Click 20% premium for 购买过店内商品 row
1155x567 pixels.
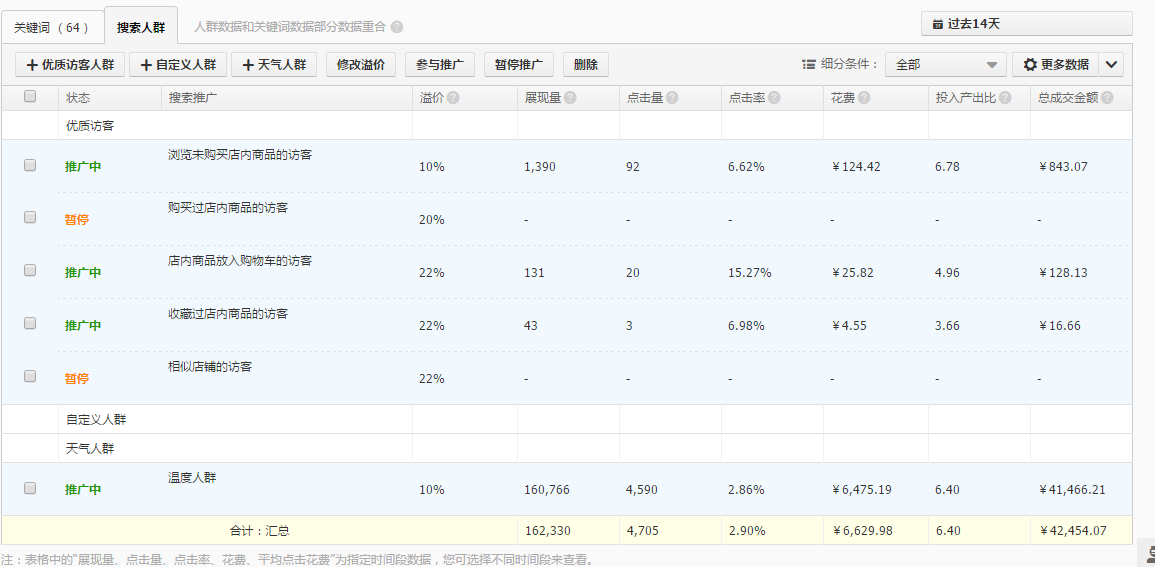pos(432,220)
